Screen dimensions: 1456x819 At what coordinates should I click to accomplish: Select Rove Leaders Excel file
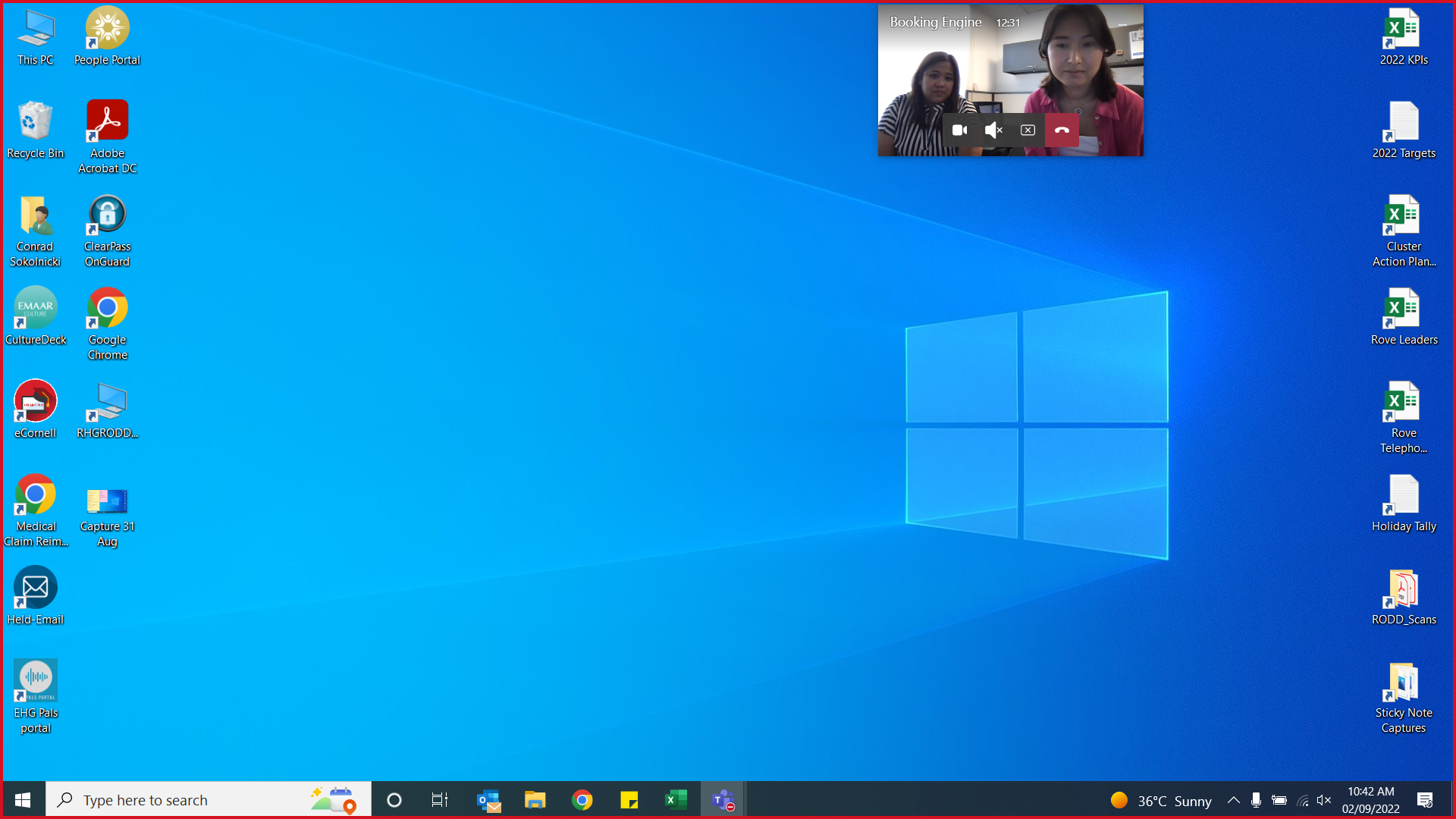(1403, 316)
